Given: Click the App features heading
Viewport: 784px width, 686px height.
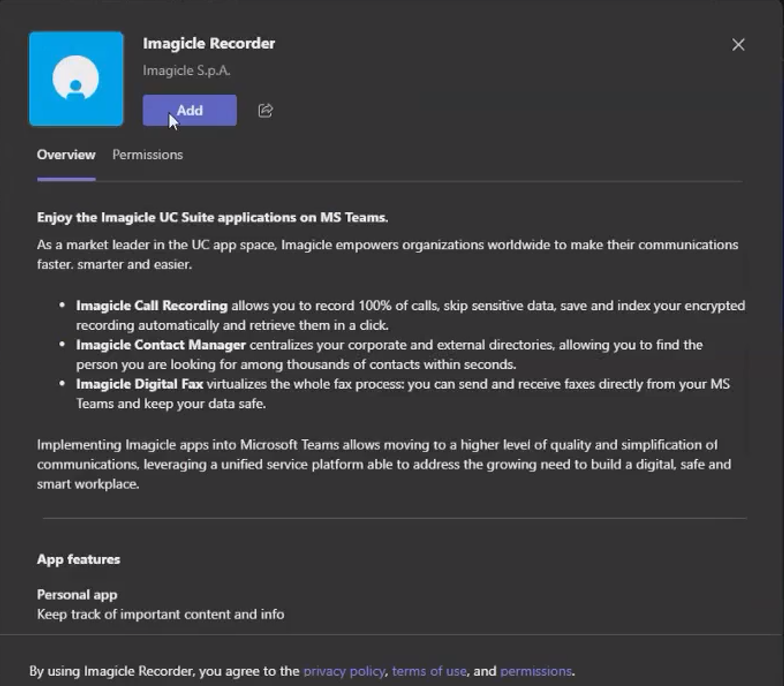Looking at the screenshot, I should click(78, 560).
